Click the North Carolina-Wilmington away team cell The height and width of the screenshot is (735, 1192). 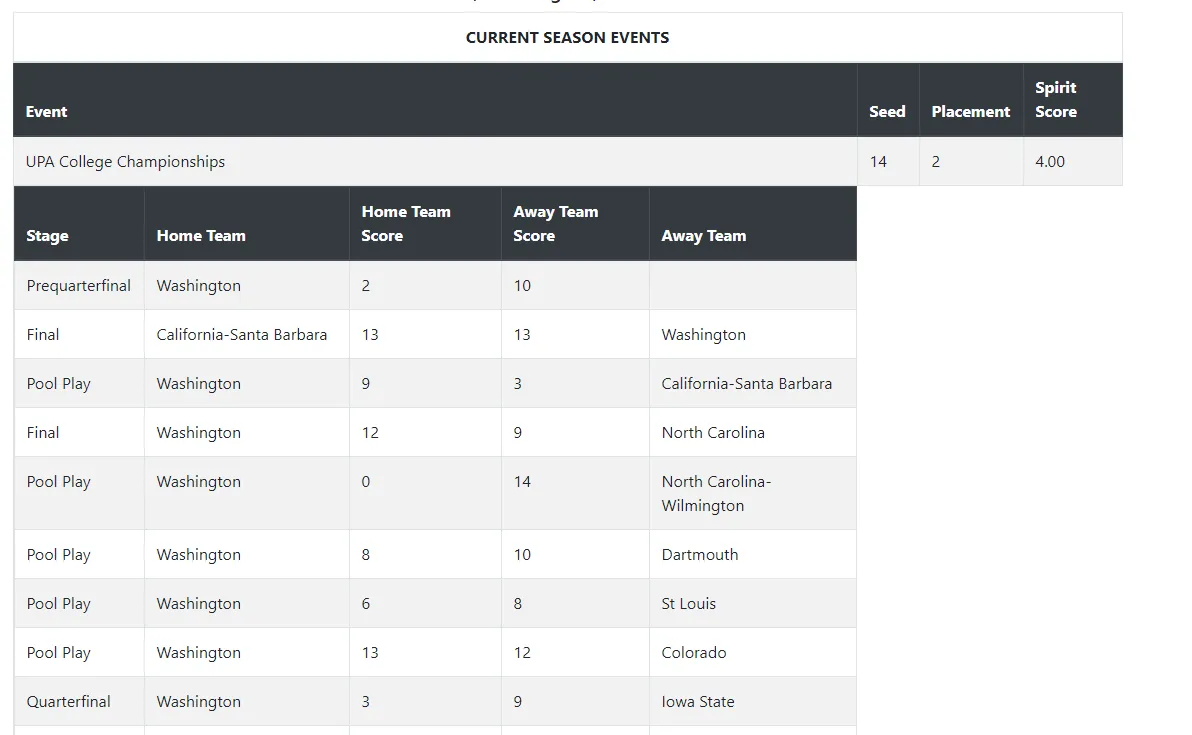click(716, 494)
